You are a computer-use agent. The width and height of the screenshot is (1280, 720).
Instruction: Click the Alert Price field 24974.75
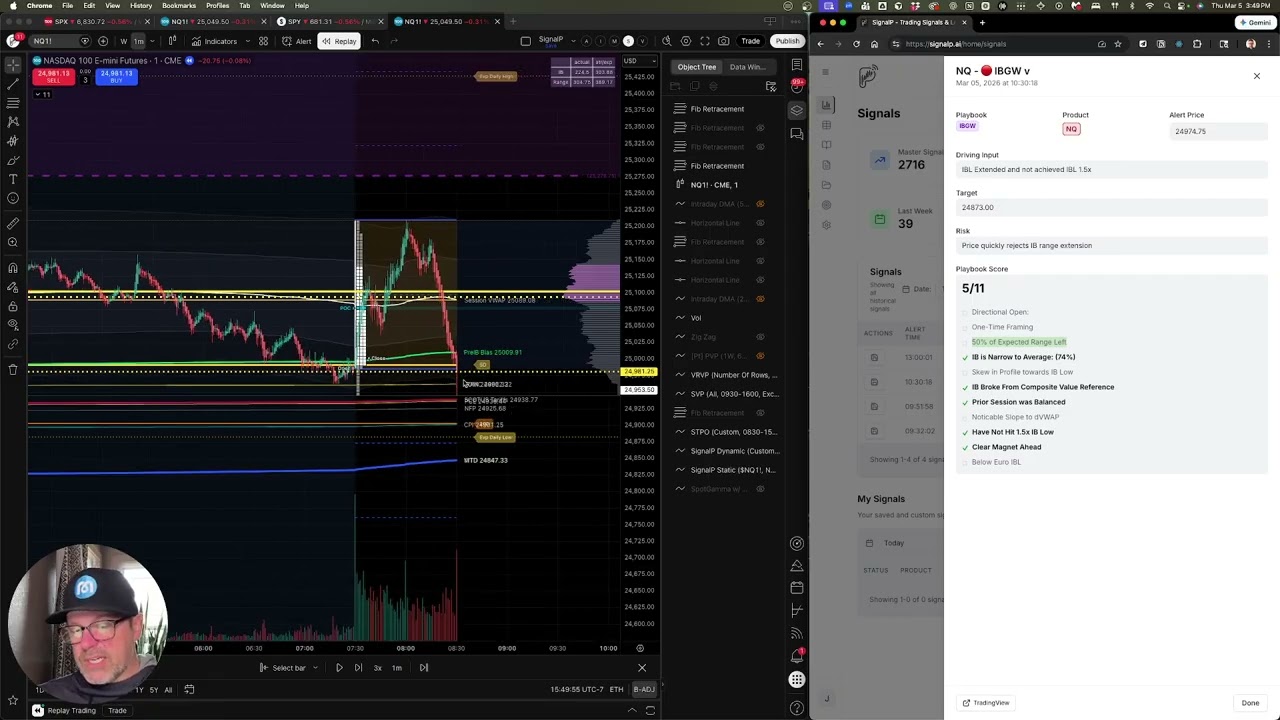coord(1218,131)
